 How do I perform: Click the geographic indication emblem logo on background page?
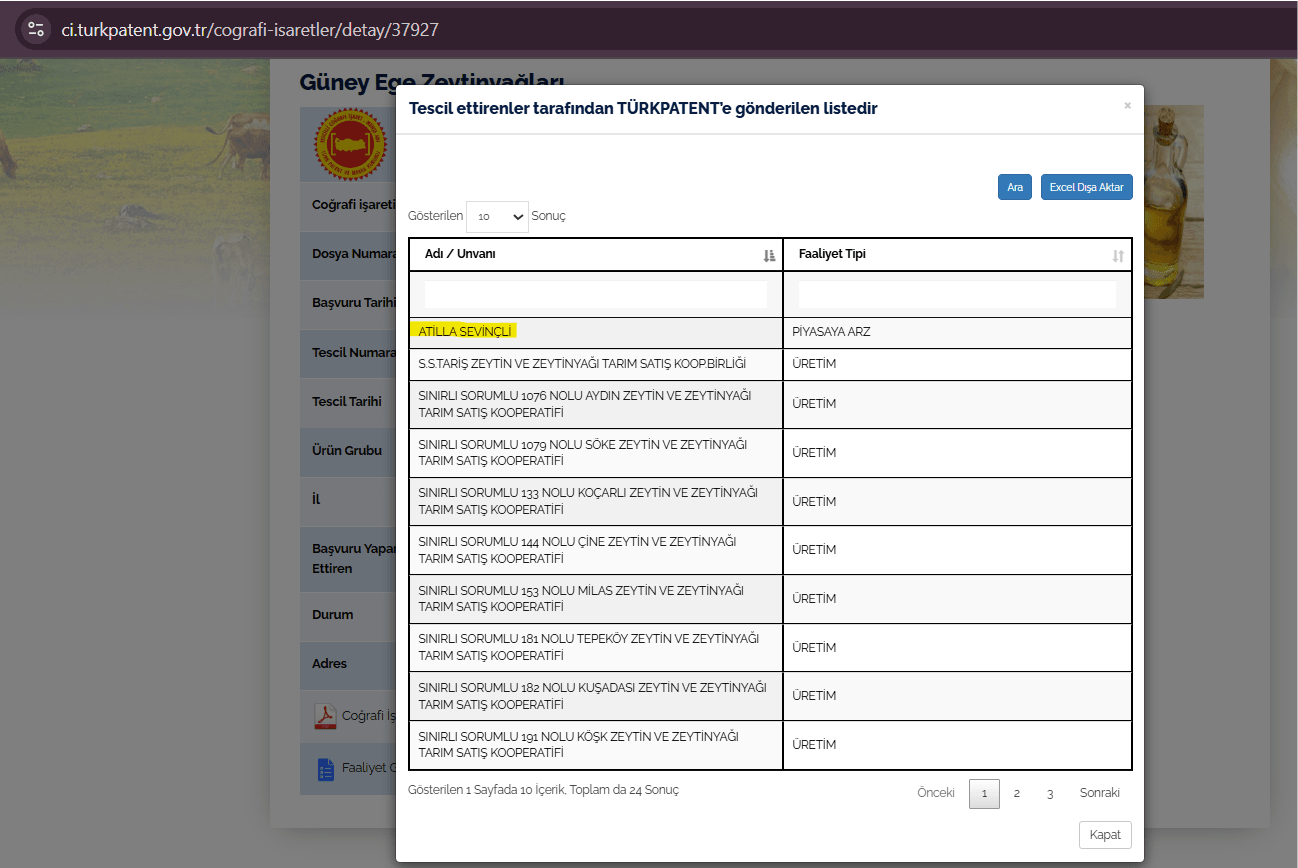(x=350, y=145)
